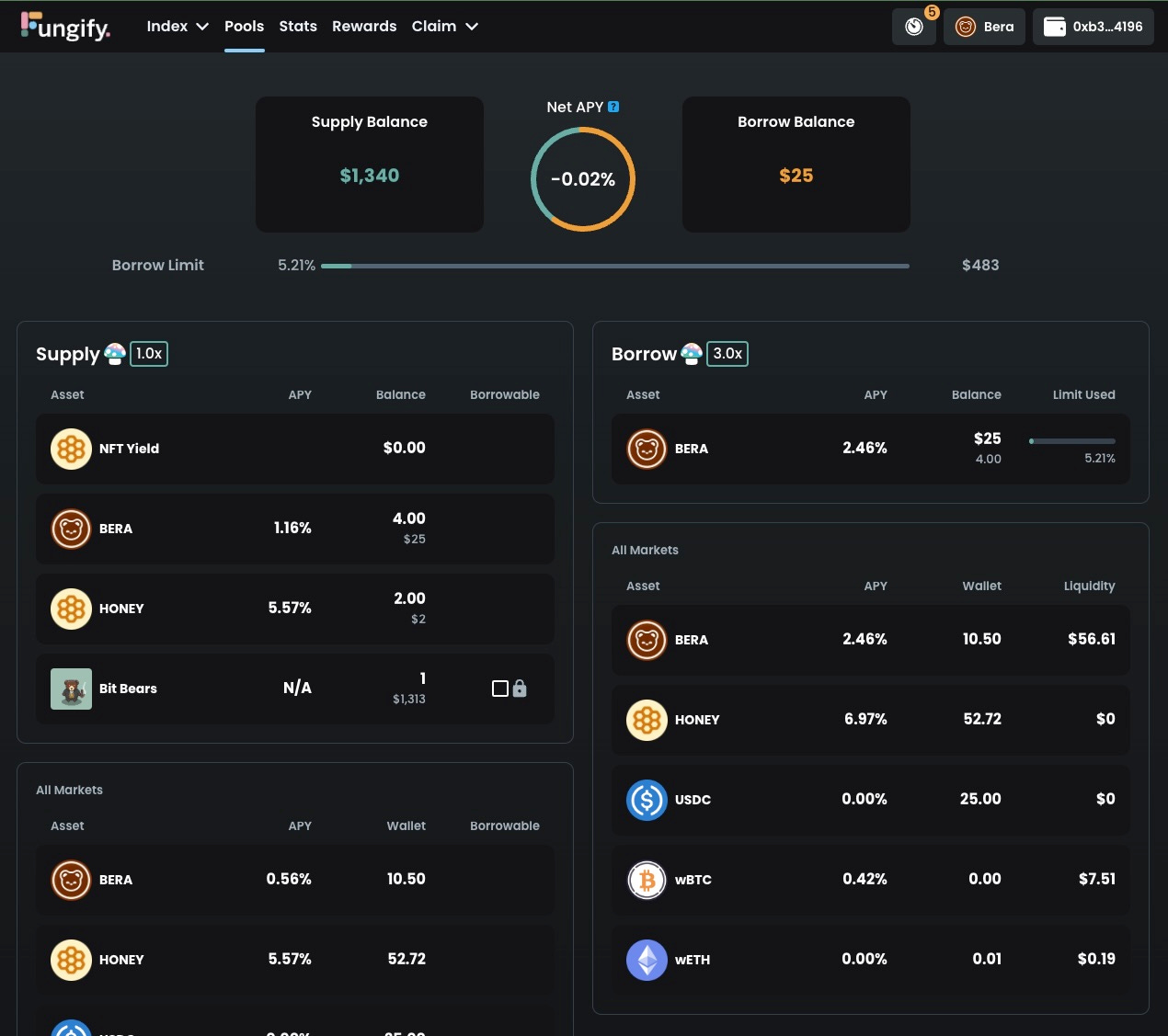Click the Supply Balance card
1168x1036 pixels.
point(370,165)
